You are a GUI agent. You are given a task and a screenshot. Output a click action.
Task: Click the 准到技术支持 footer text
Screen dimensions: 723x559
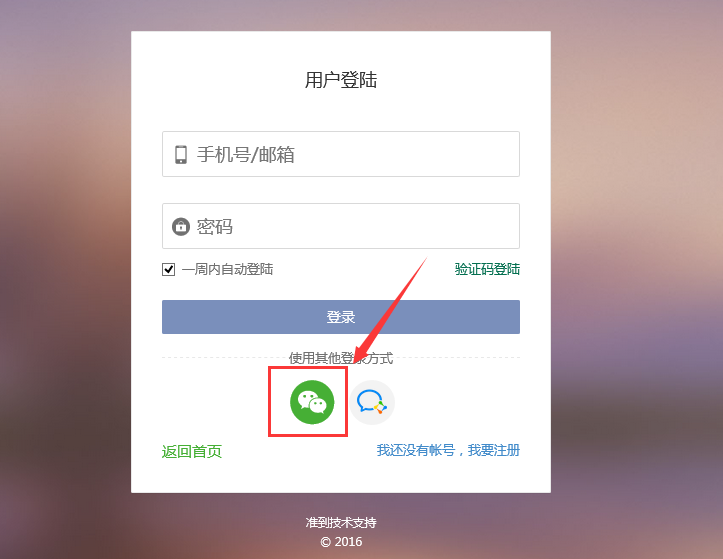pyautogui.click(x=341, y=523)
